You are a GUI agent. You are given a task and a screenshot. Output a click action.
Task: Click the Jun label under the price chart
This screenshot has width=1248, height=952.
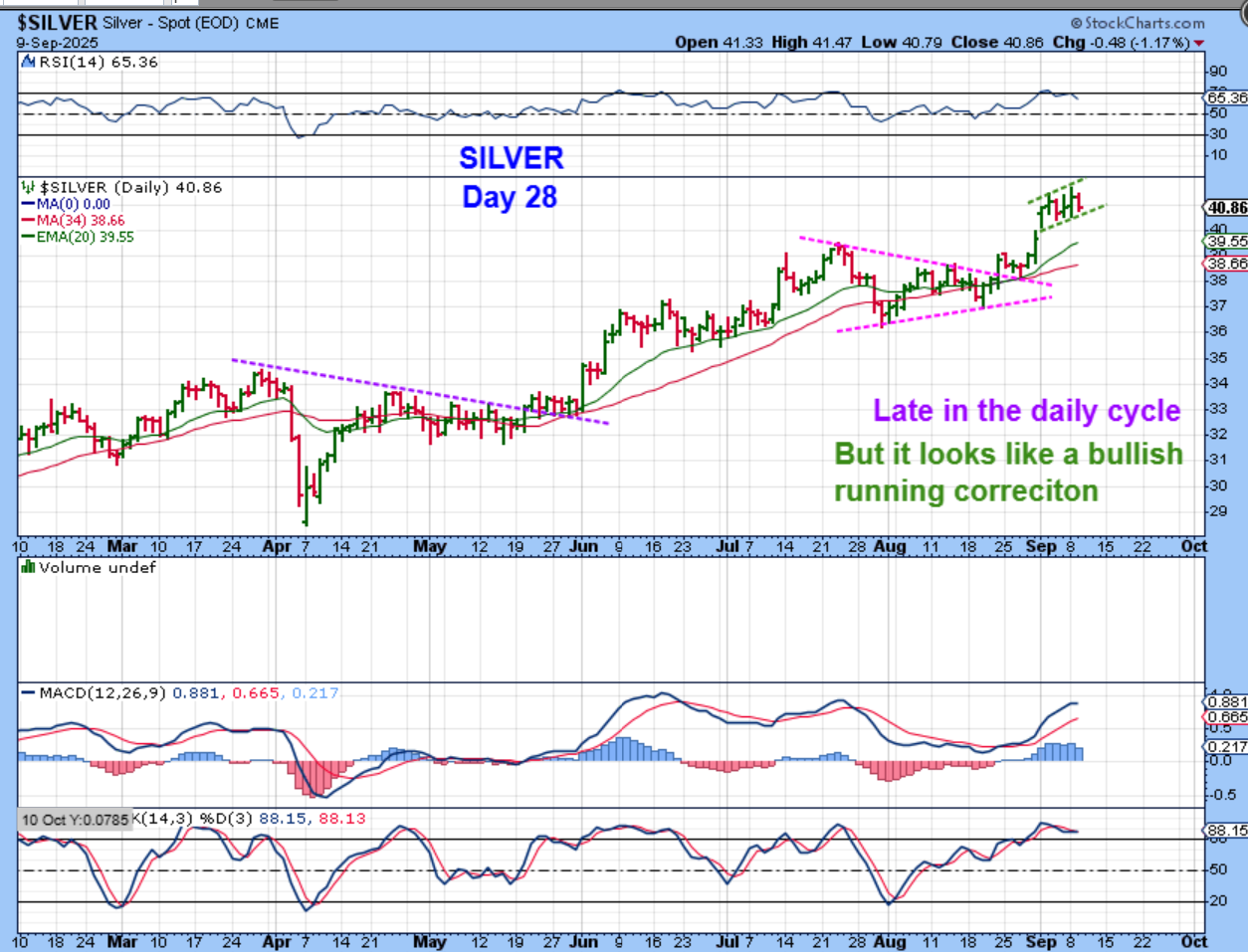584,546
